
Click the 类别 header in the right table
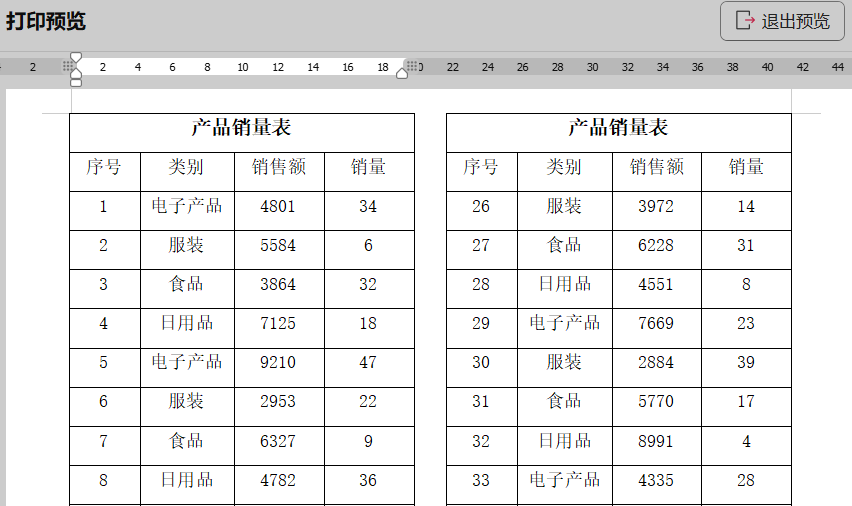(564, 167)
